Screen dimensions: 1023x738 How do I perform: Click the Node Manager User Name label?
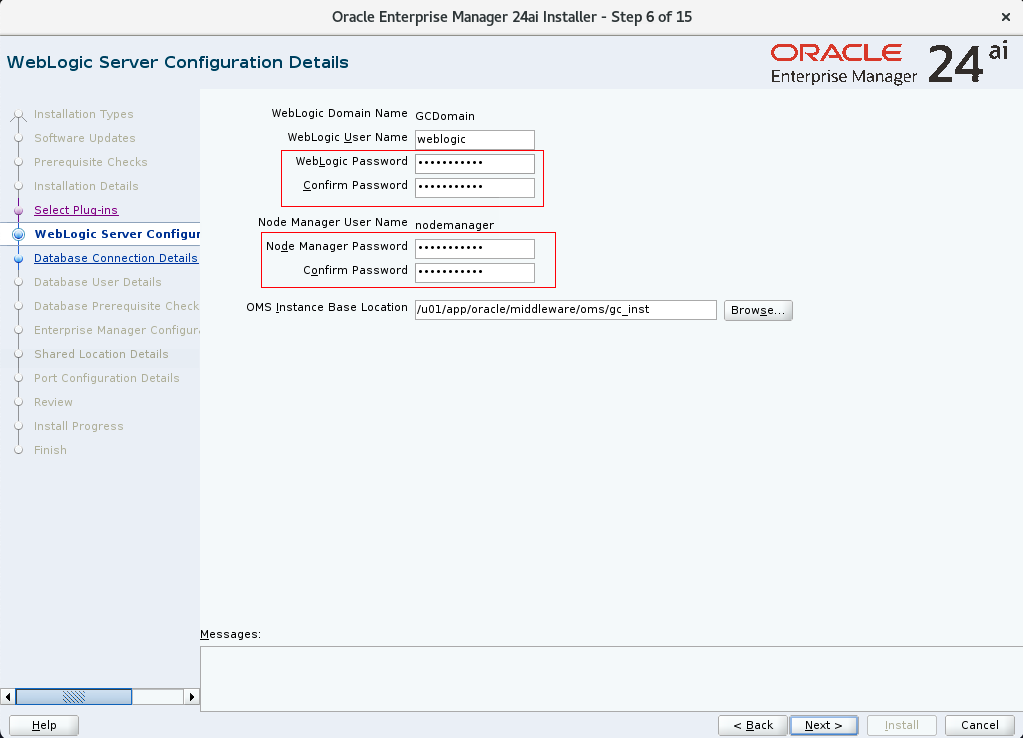coord(333,223)
